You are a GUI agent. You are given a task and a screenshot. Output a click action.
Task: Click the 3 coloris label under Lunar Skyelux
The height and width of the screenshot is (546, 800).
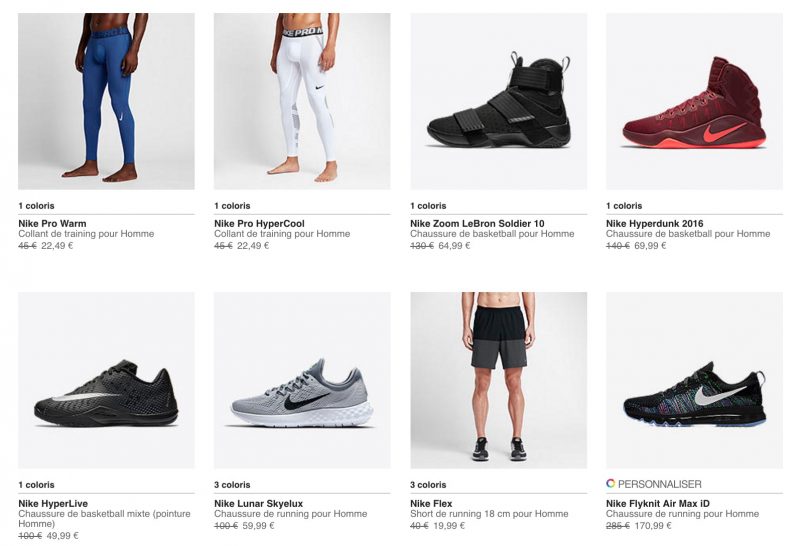click(235, 485)
